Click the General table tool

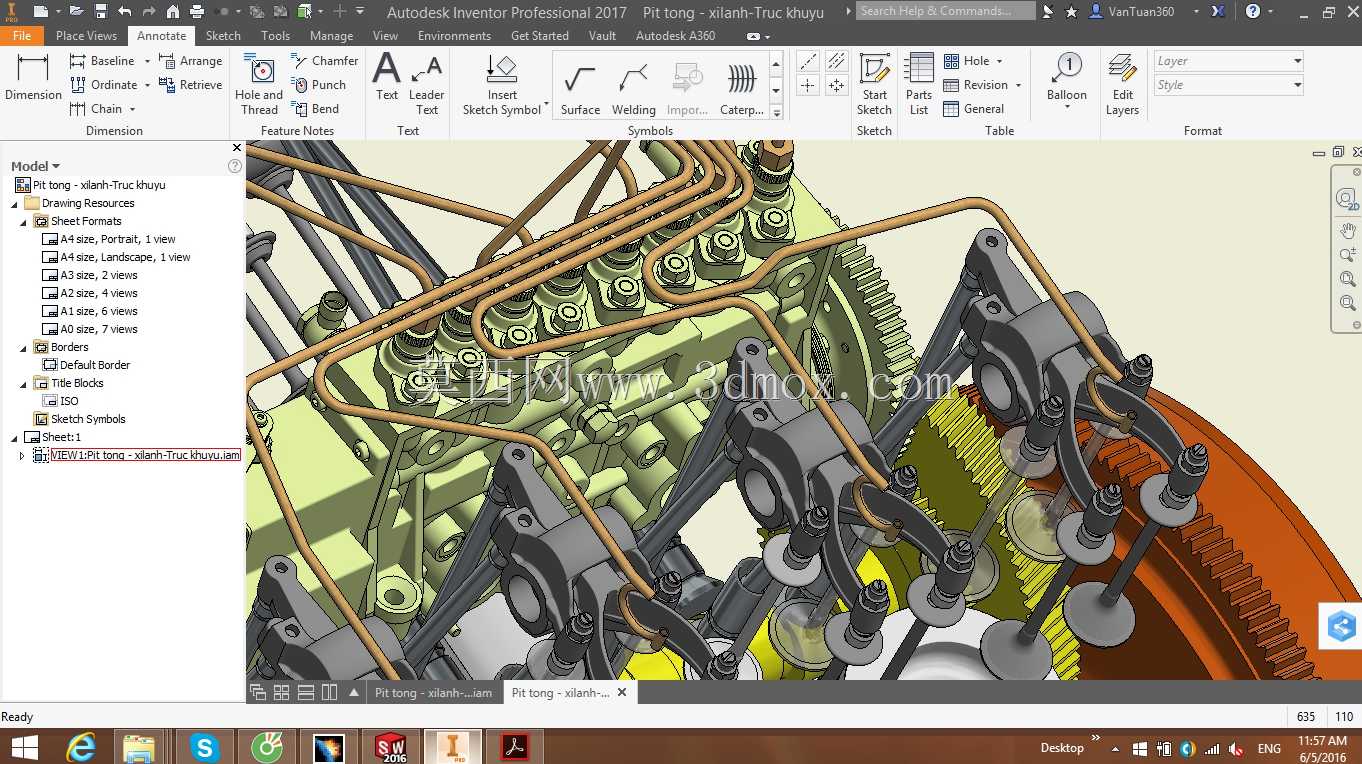[x=974, y=109]
